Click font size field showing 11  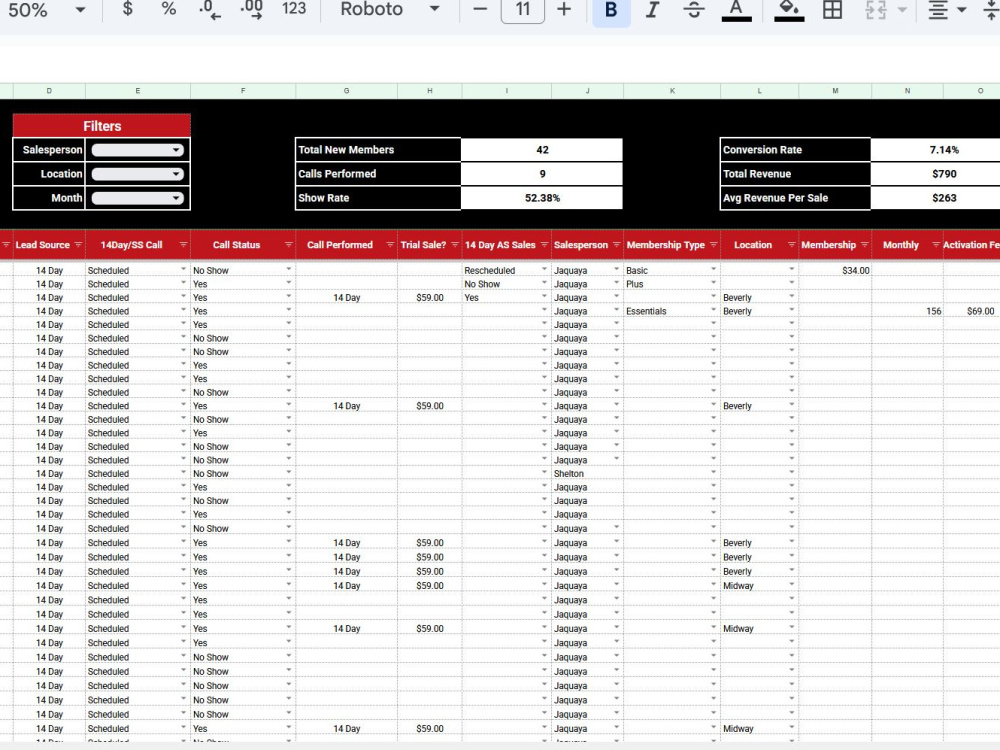pyautogui.click(x=523, y=10)
